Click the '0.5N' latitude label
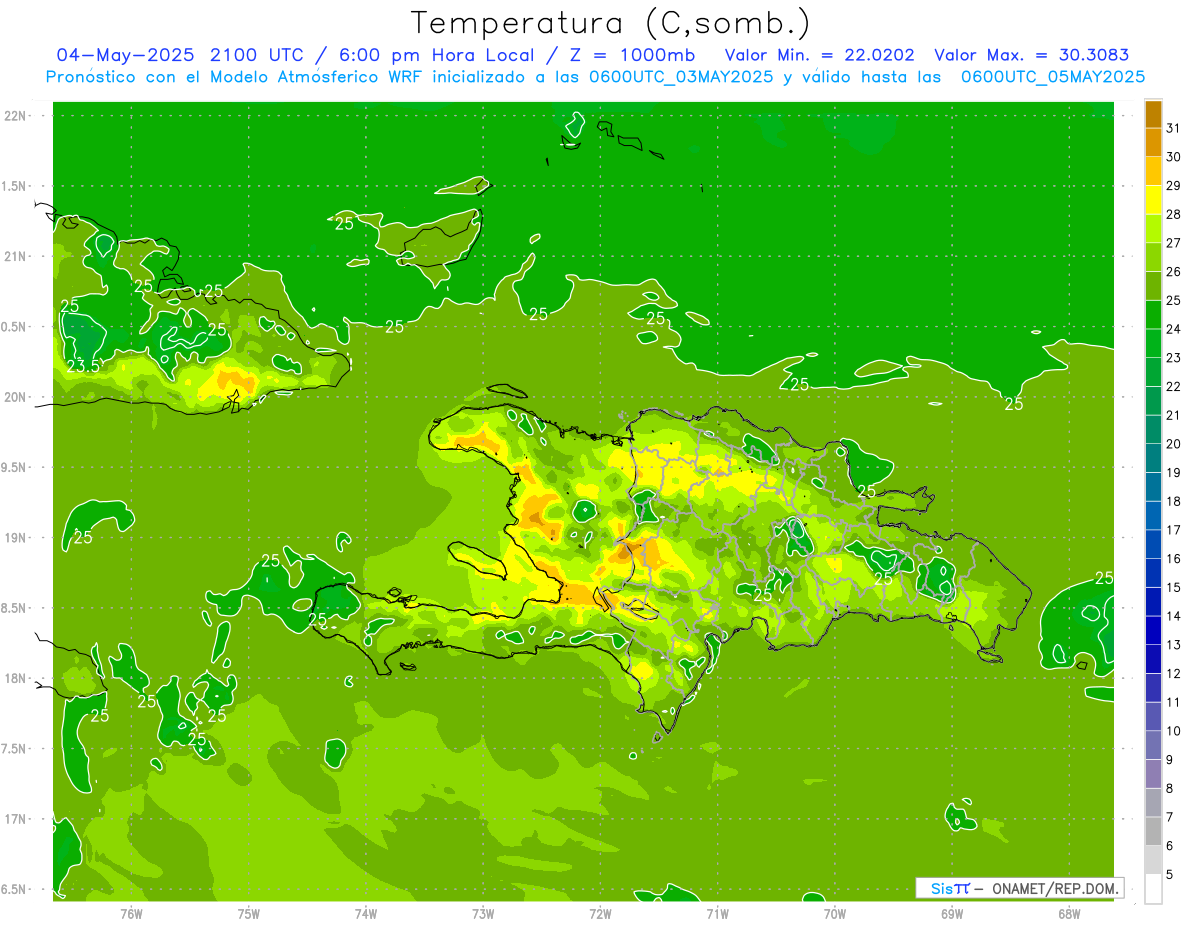Image resolution: width=1200 pixels, height=927 pixels. (15, 327)
